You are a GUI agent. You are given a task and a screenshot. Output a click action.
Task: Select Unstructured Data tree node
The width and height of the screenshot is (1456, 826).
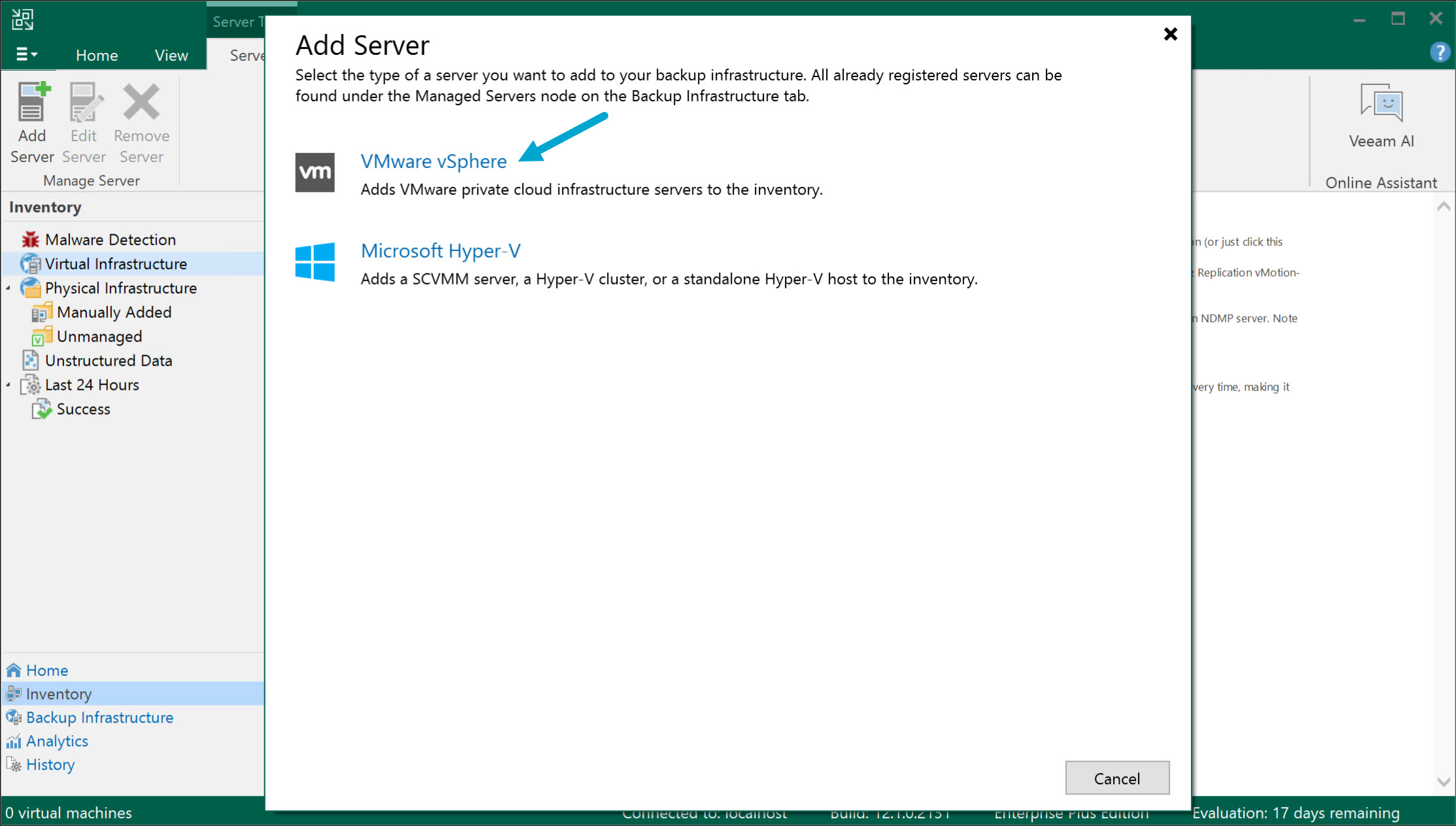click(108, 360)
